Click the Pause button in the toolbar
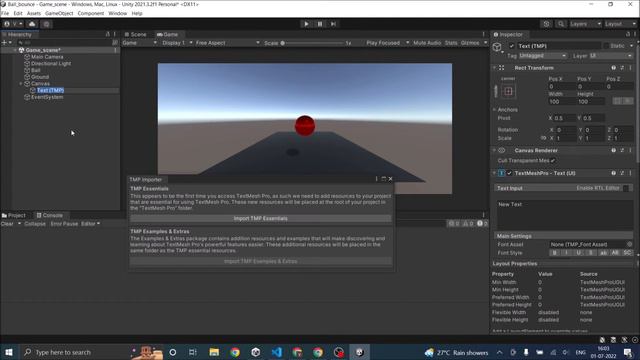640x360 pixels. 320,24
